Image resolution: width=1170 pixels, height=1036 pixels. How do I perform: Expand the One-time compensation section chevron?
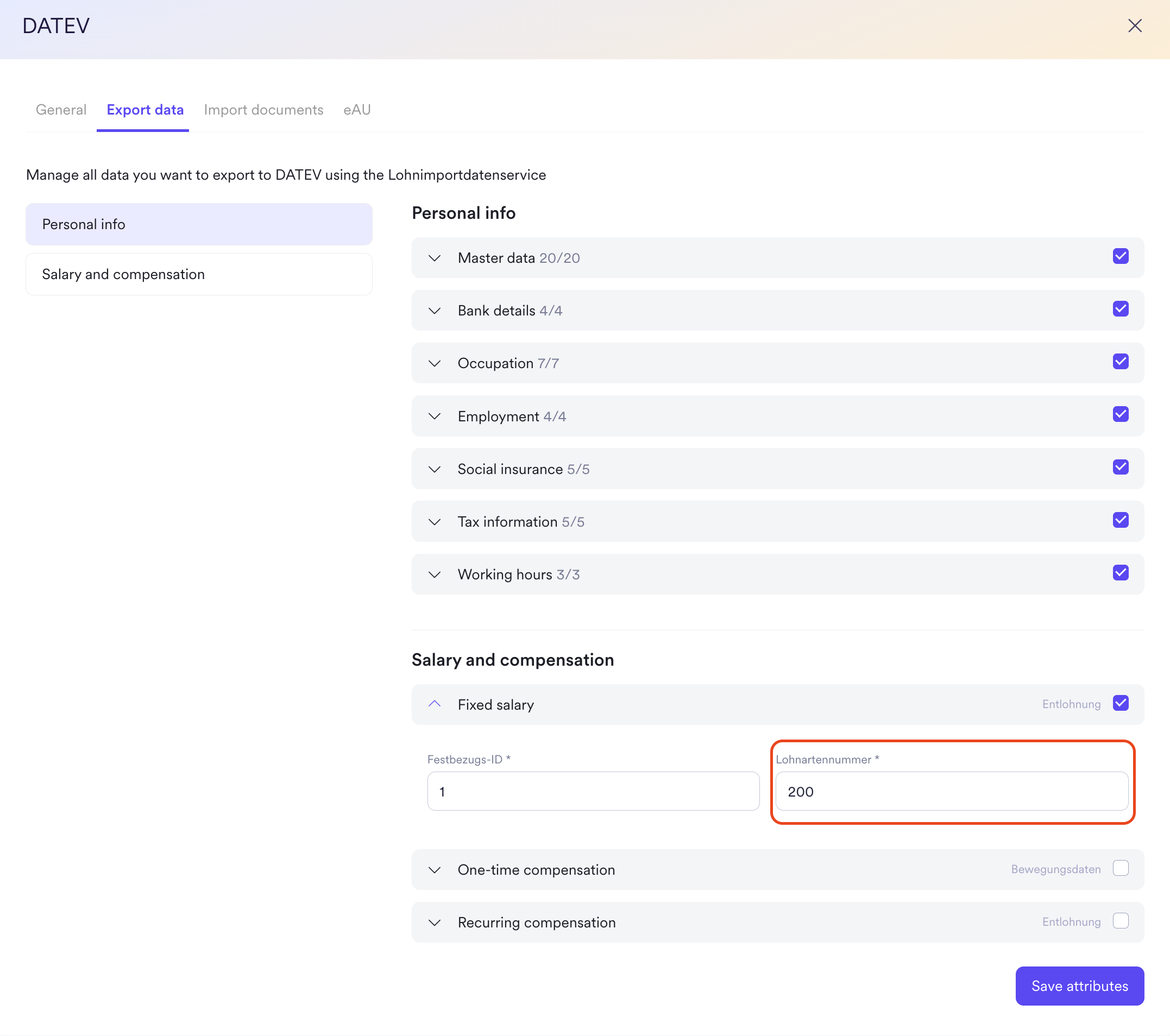tap(435, 870)
